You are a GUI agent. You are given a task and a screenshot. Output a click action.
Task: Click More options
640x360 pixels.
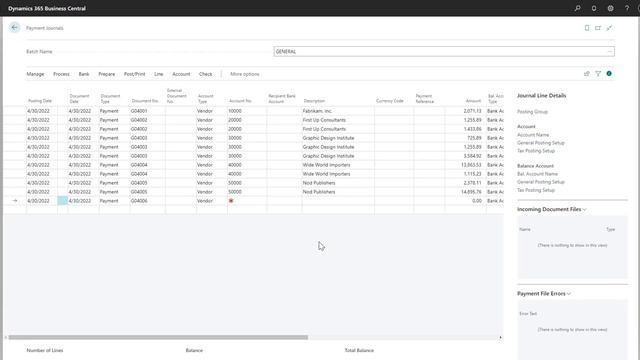coord(244,74)
